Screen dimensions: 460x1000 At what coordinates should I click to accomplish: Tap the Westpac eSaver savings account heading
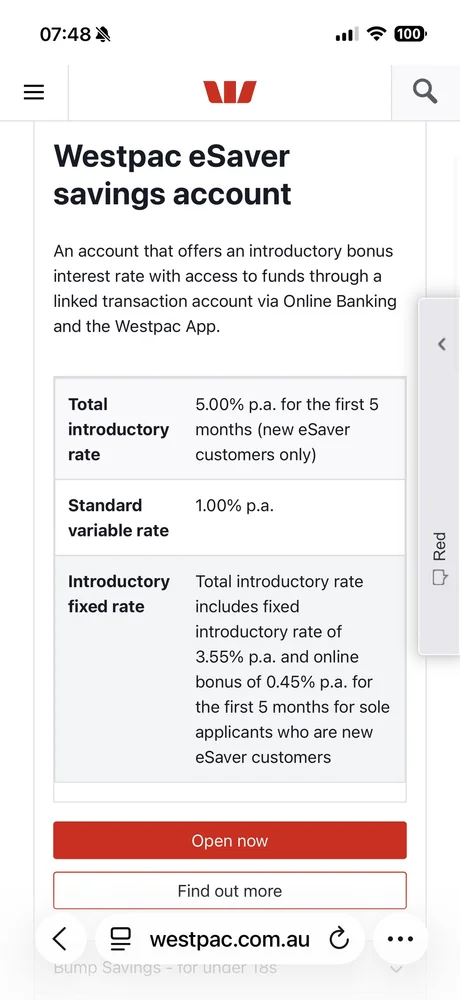click(172, 175)
